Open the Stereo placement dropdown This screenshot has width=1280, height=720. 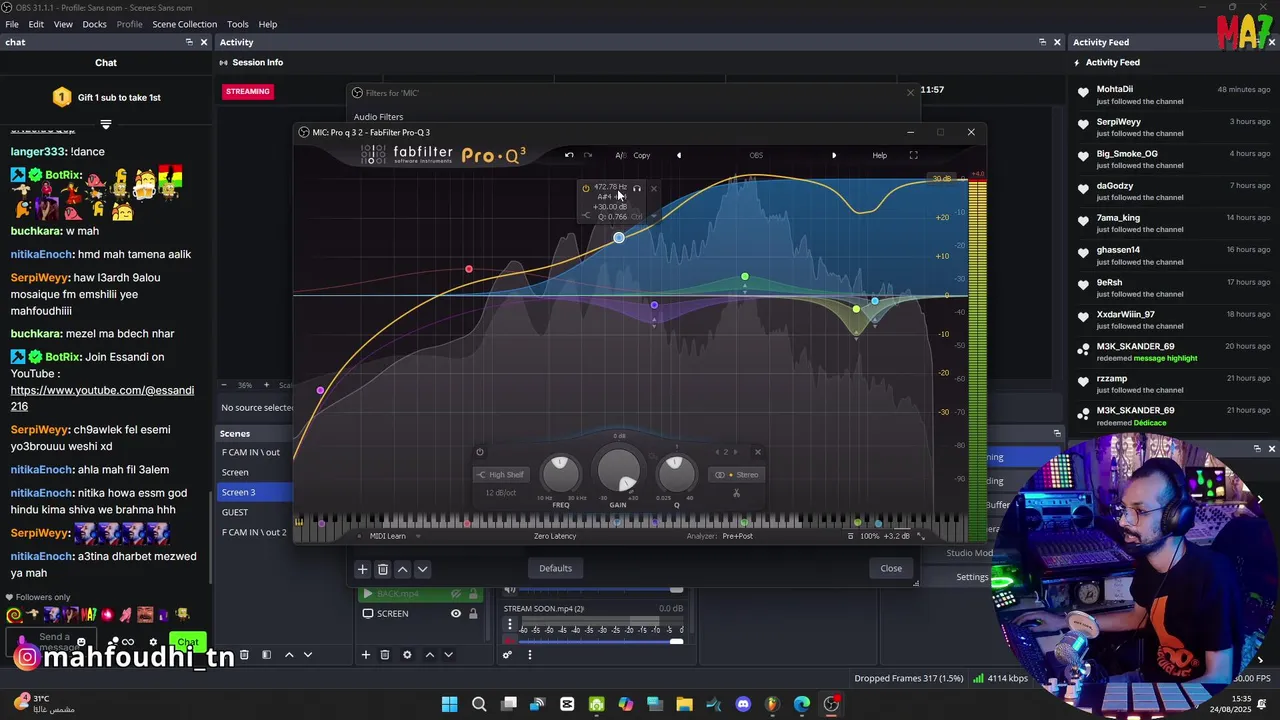point(736,475)
